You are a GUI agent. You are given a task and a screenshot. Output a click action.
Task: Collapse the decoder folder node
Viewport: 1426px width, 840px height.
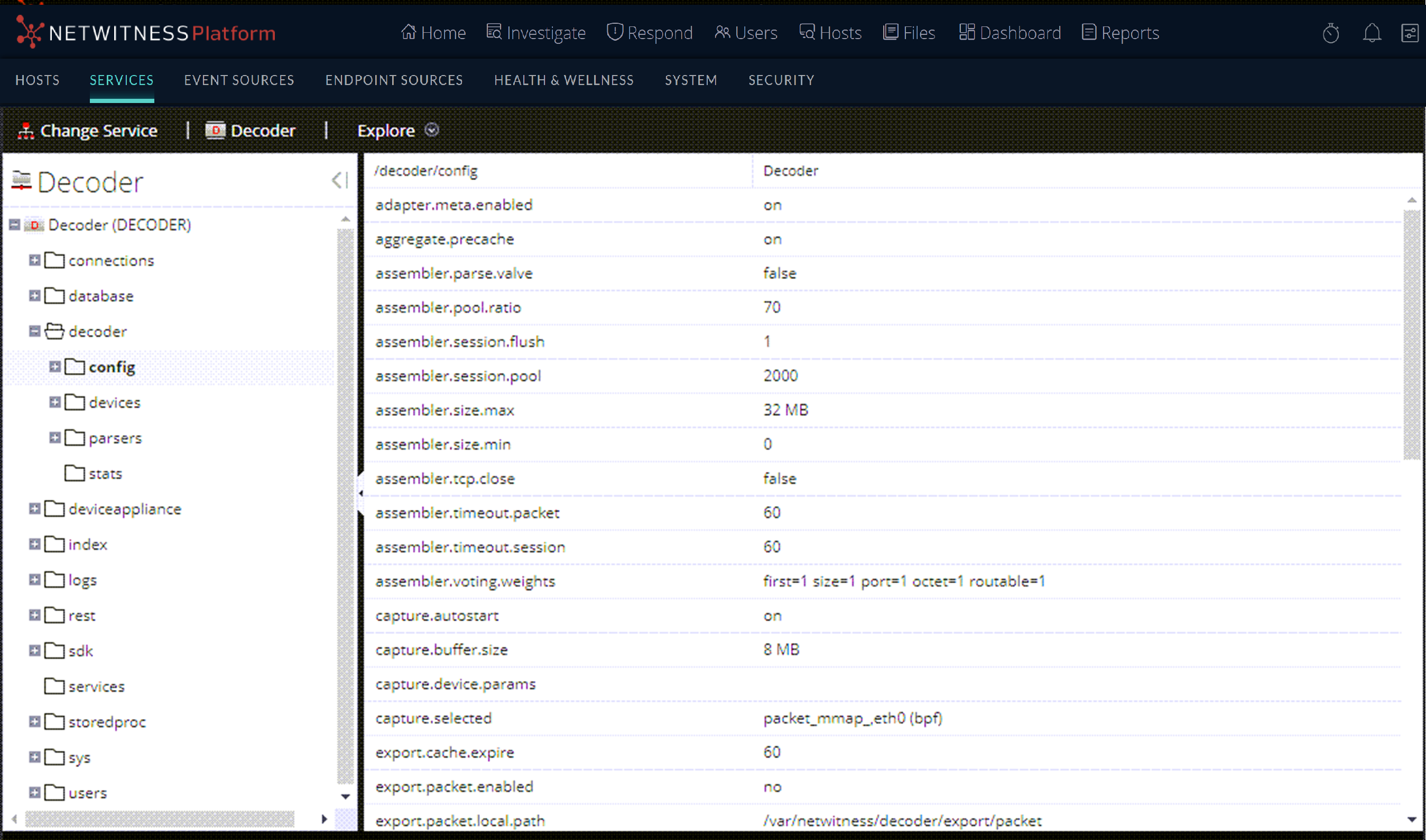(x=34, y=331)
